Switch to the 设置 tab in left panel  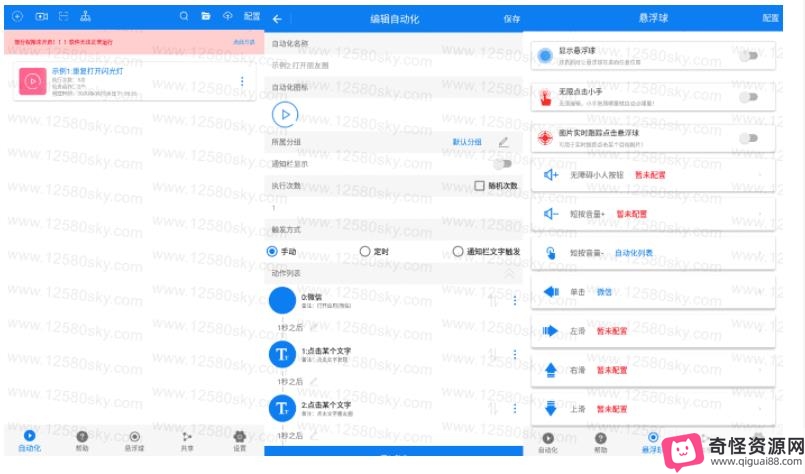pyautogui.click(x=239, y=441)
